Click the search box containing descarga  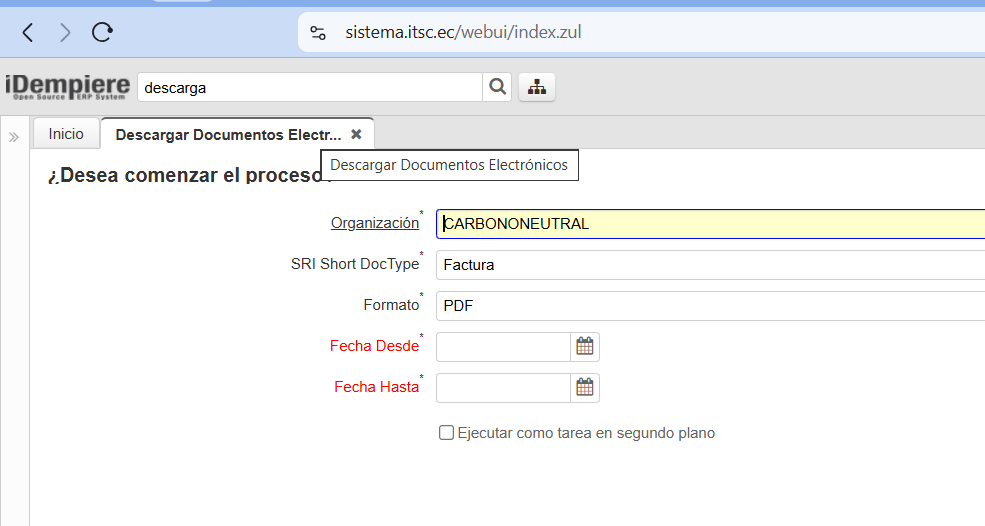tap(309, 87)
